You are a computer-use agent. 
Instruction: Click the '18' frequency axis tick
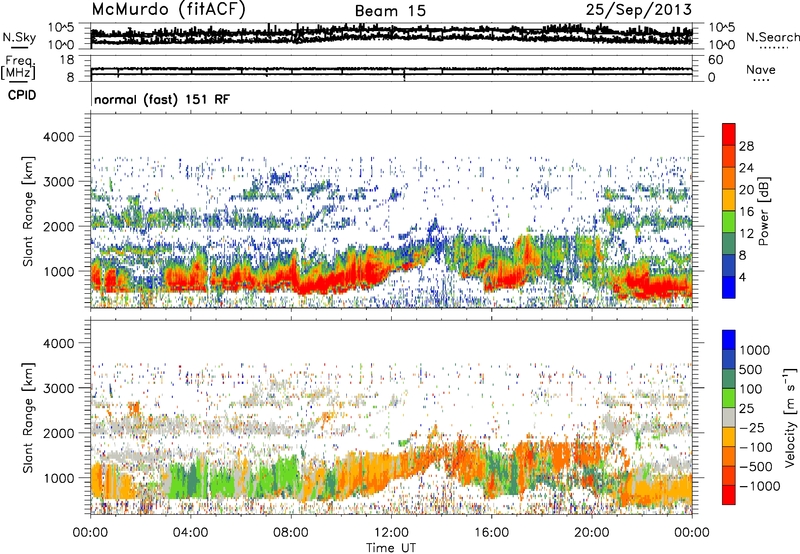66,60
